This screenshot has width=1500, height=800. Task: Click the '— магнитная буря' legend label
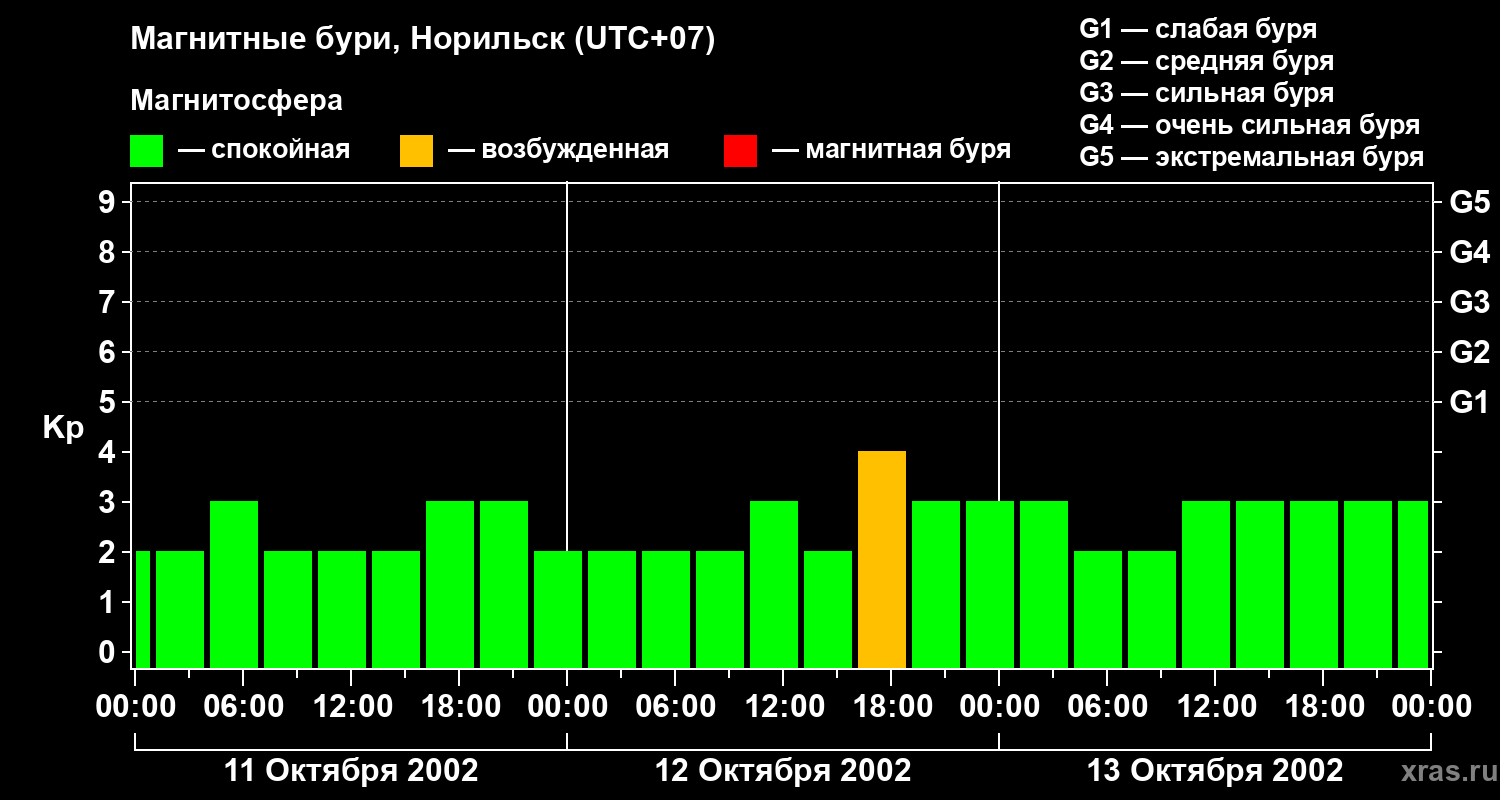point(891,150)
